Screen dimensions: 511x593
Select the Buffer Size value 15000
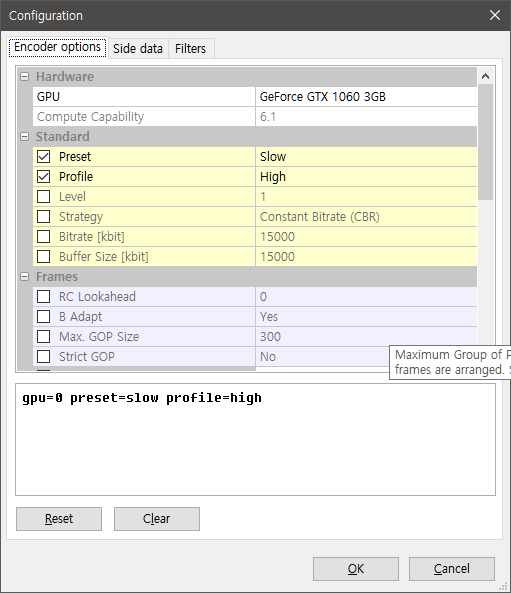[x=366, y=257]
